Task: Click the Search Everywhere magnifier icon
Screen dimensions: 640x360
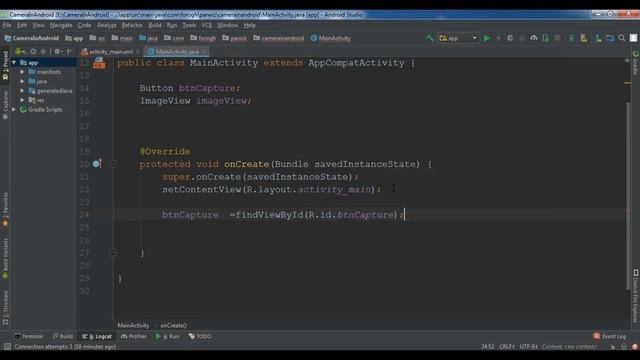Action: pos(622,38)
